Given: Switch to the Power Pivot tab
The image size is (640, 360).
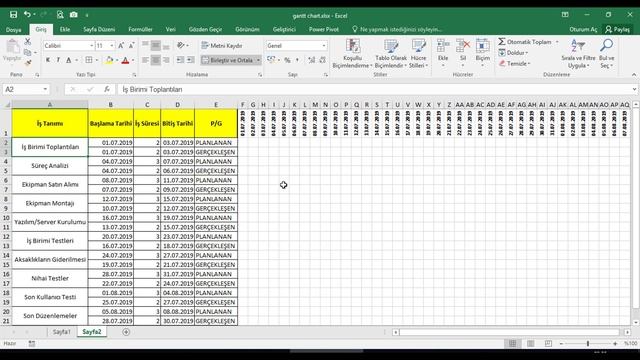Looking at the screenshot, I should [324, 29].
